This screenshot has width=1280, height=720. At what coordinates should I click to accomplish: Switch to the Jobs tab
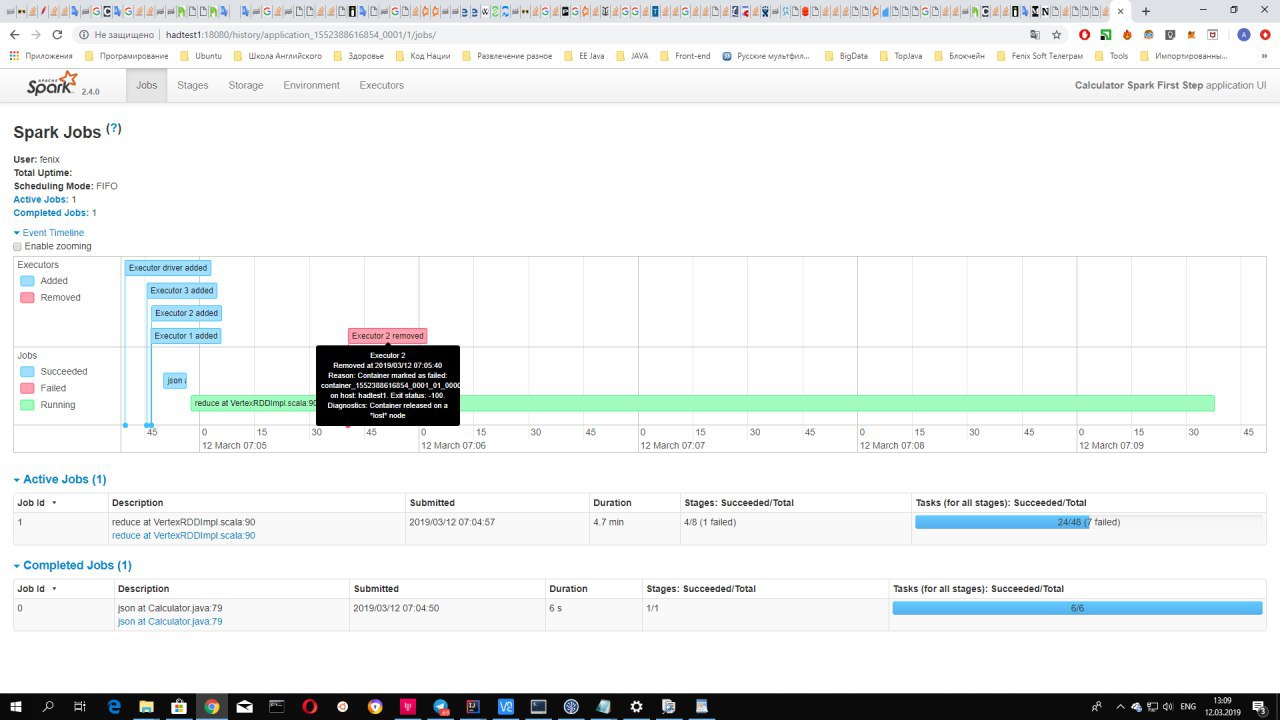(147, 85)
